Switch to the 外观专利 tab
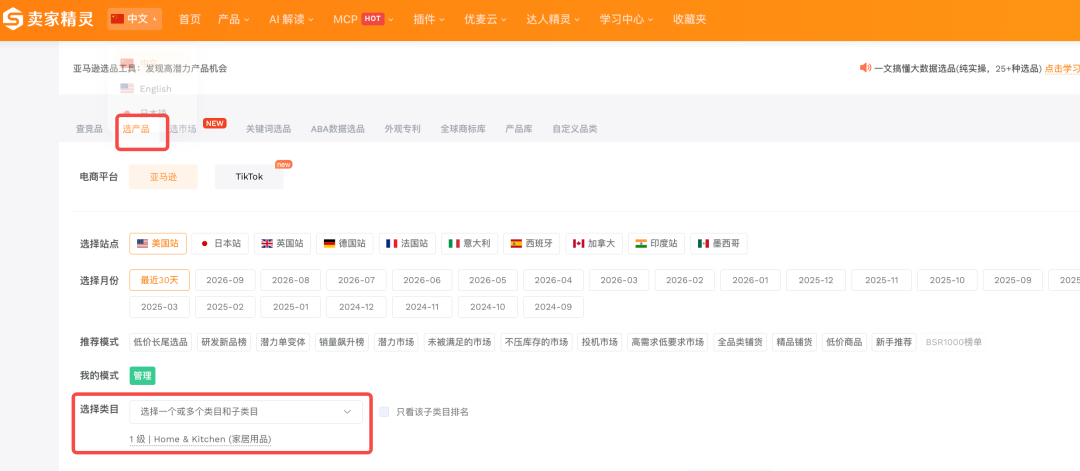 (x=403, y=129)
